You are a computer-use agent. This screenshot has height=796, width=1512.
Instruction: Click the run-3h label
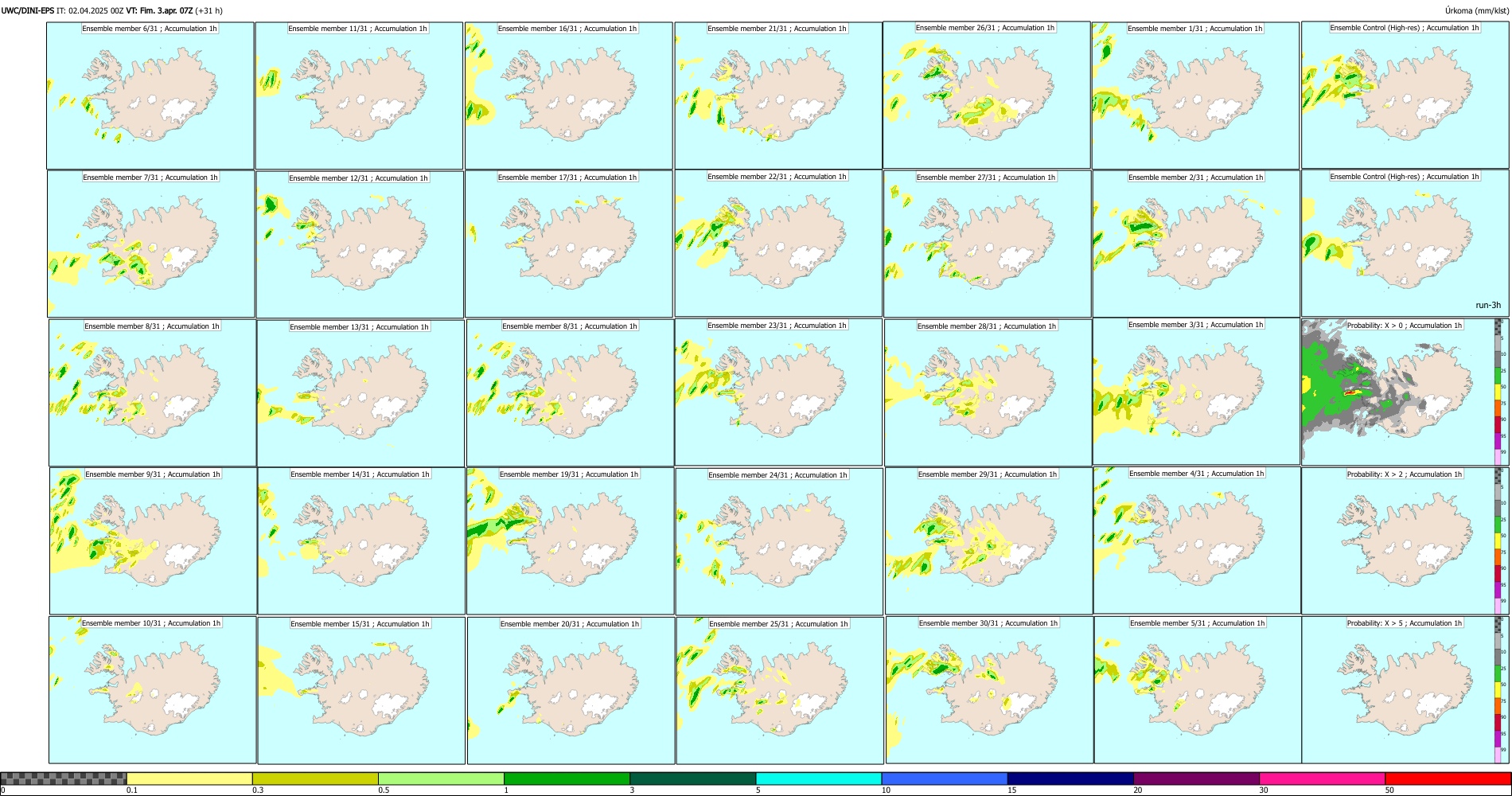[1487, 306]
